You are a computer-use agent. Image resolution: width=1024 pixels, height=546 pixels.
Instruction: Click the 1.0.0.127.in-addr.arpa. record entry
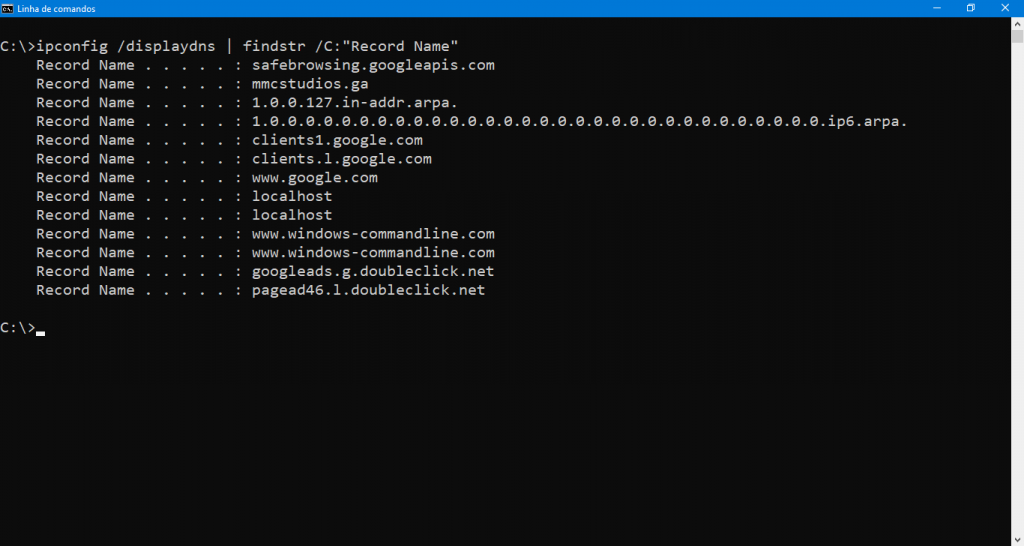coord(355,103)
